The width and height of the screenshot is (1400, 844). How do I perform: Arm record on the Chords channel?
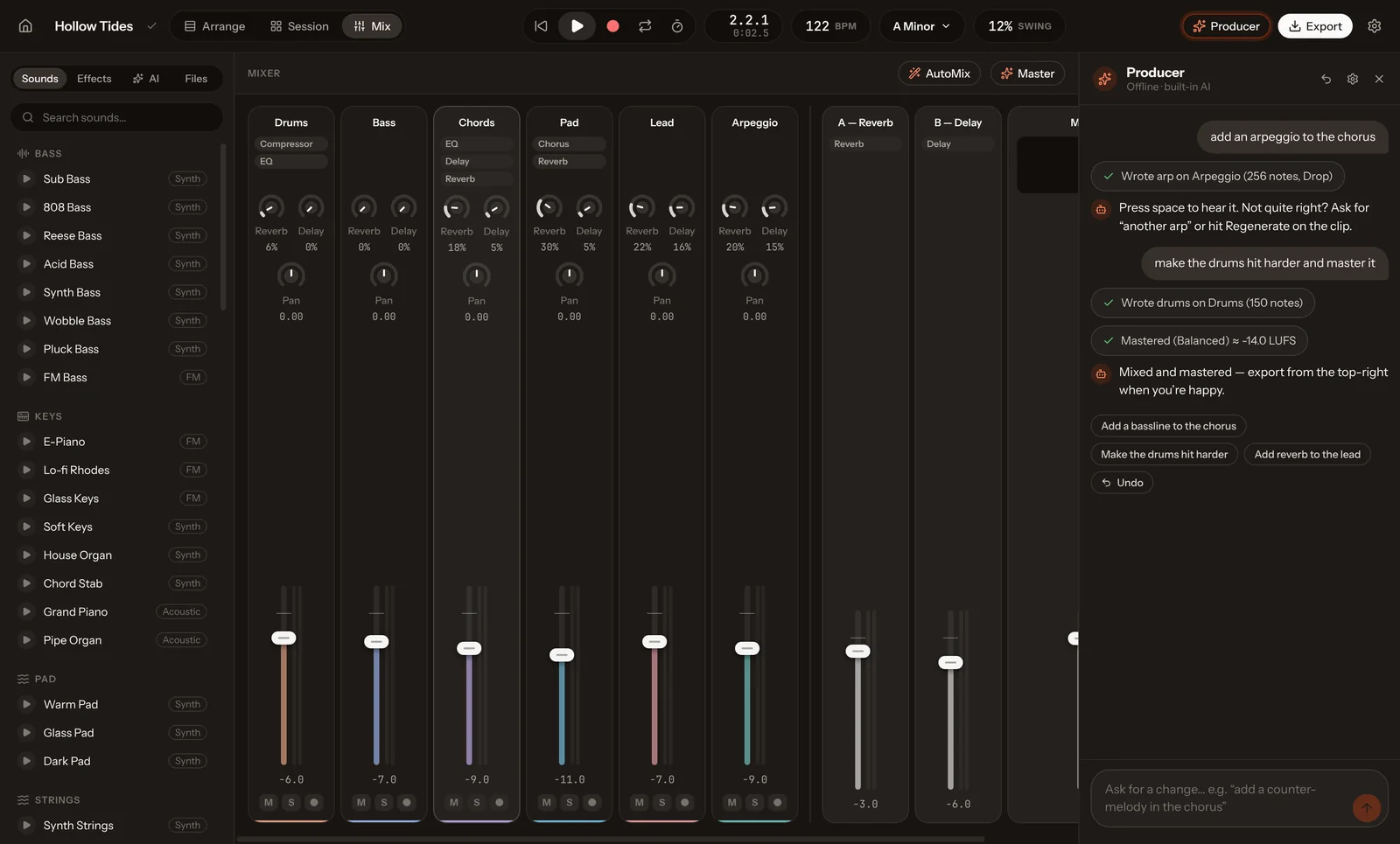click(500, 802)
